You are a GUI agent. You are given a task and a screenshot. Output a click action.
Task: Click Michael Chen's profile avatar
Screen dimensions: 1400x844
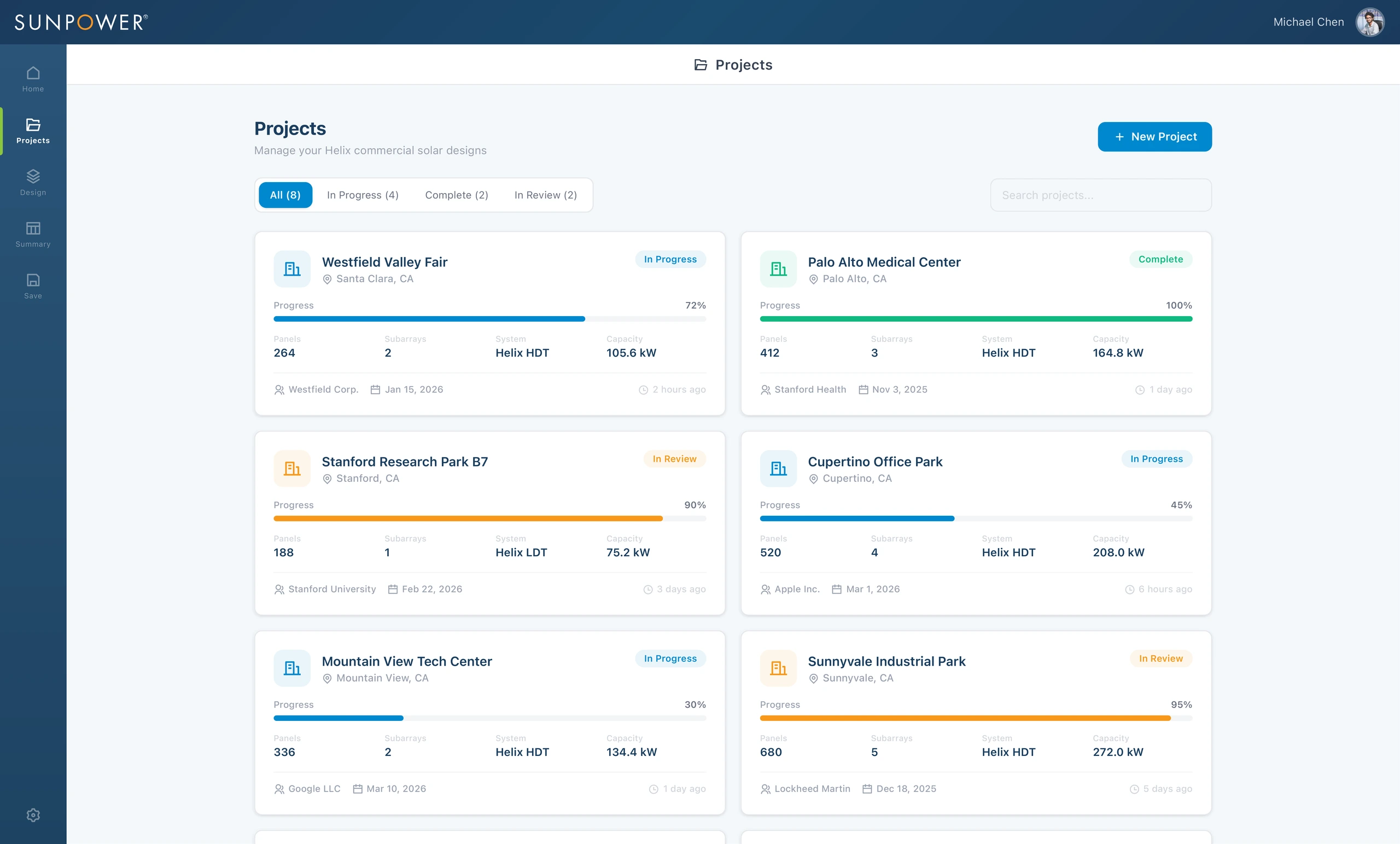(1370, 22)
